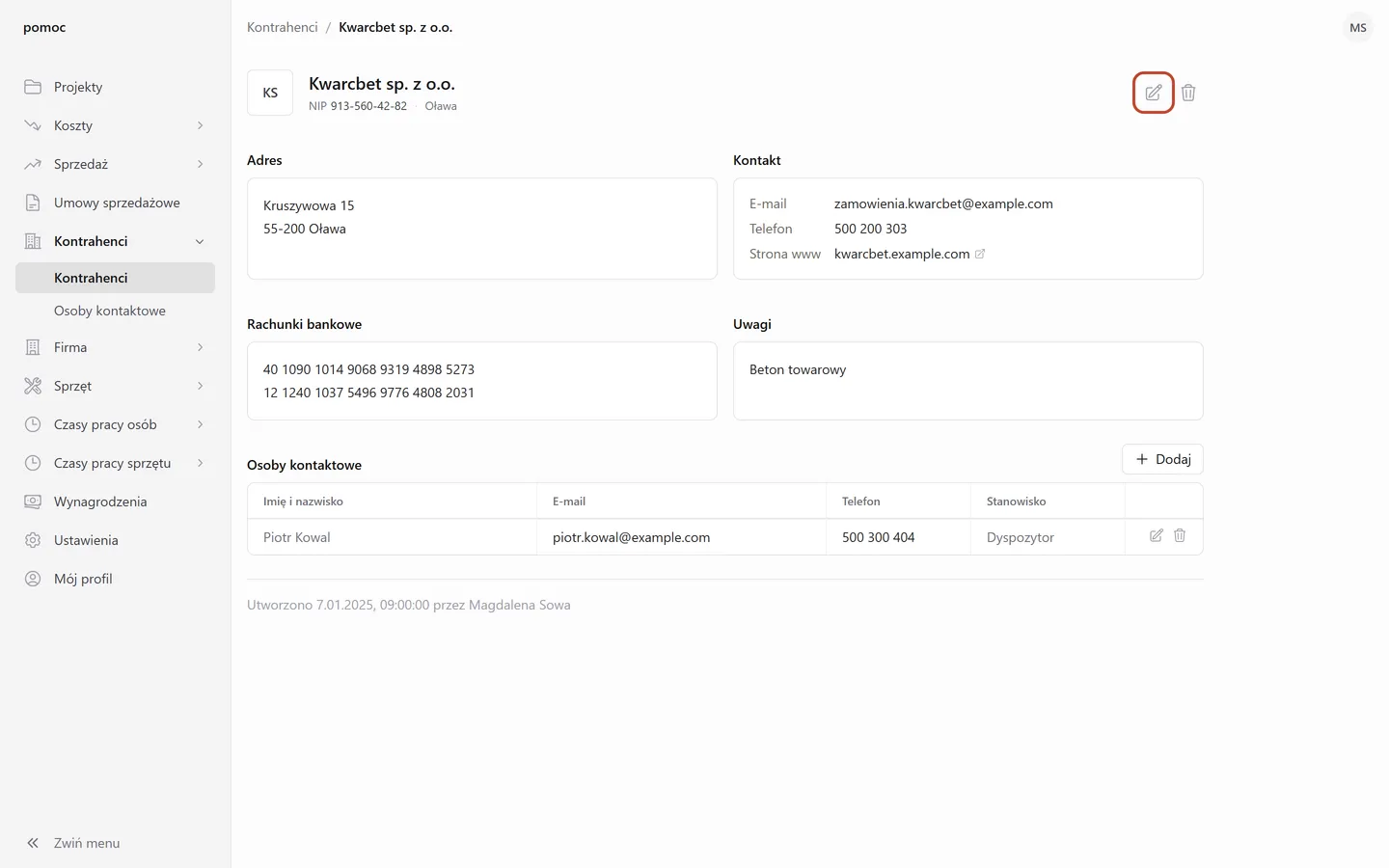Collapse the sidebar with Zwiń menu

pos(73,843)
